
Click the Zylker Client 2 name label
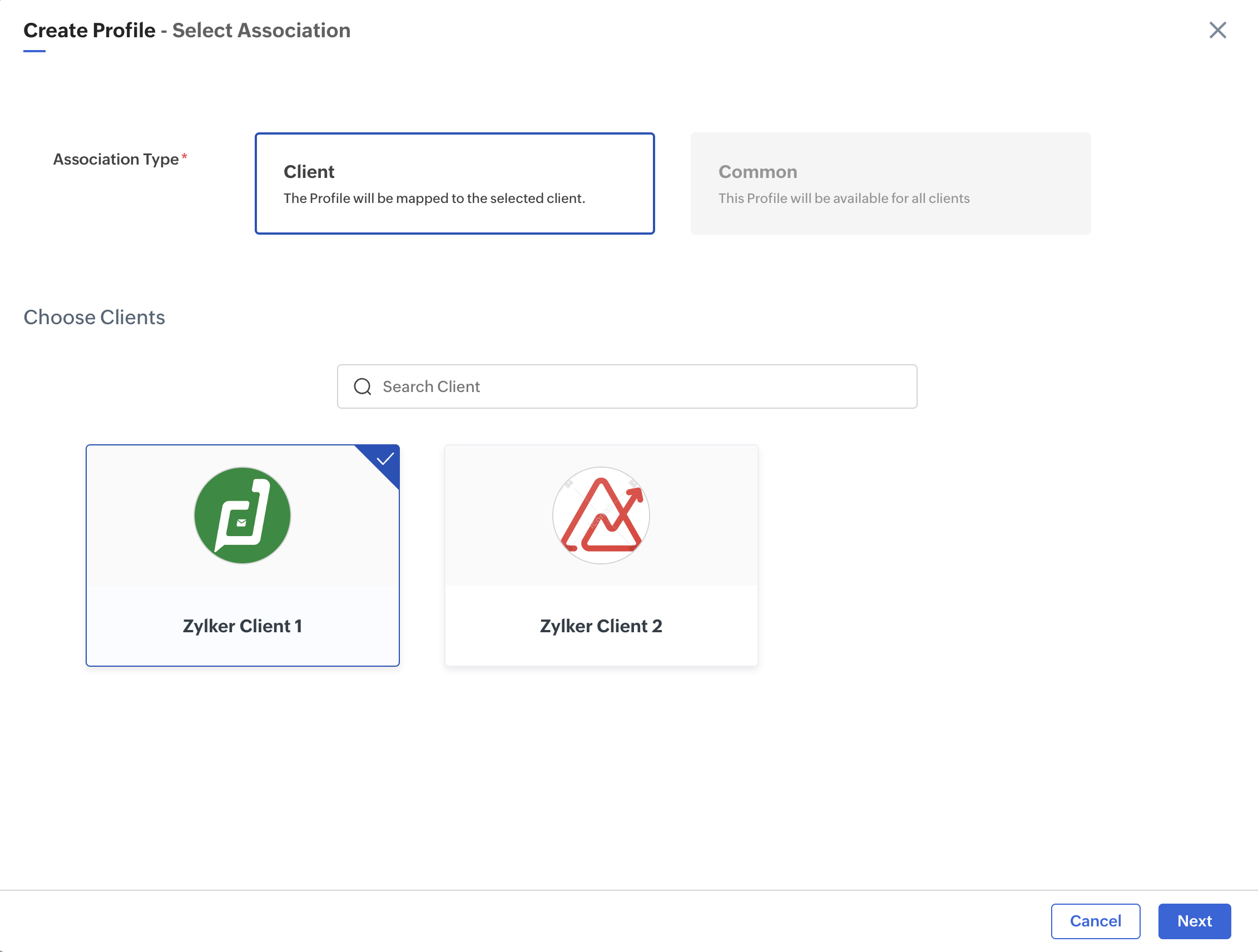click(601, 626)
